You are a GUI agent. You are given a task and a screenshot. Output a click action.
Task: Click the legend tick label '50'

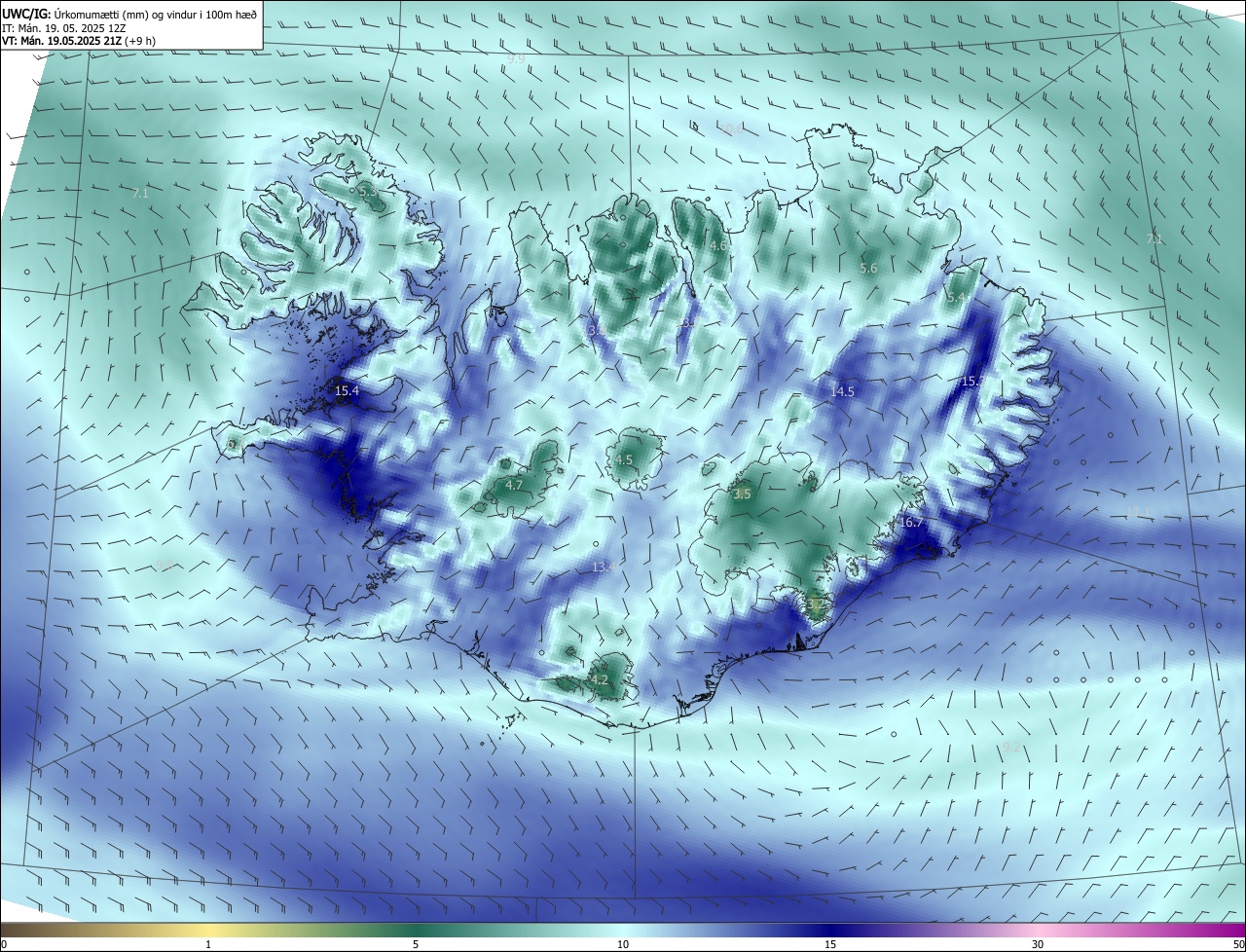pyautogui.click(x=1238, y=945)
